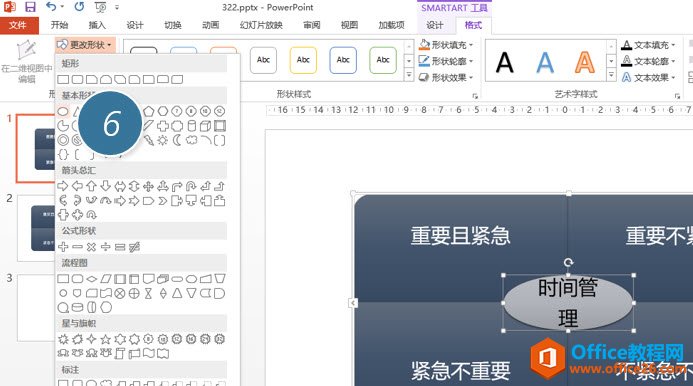Select the slide 2 thumbnail
Viewport: 693px width, 386px height.
click(x=35, y=229)
